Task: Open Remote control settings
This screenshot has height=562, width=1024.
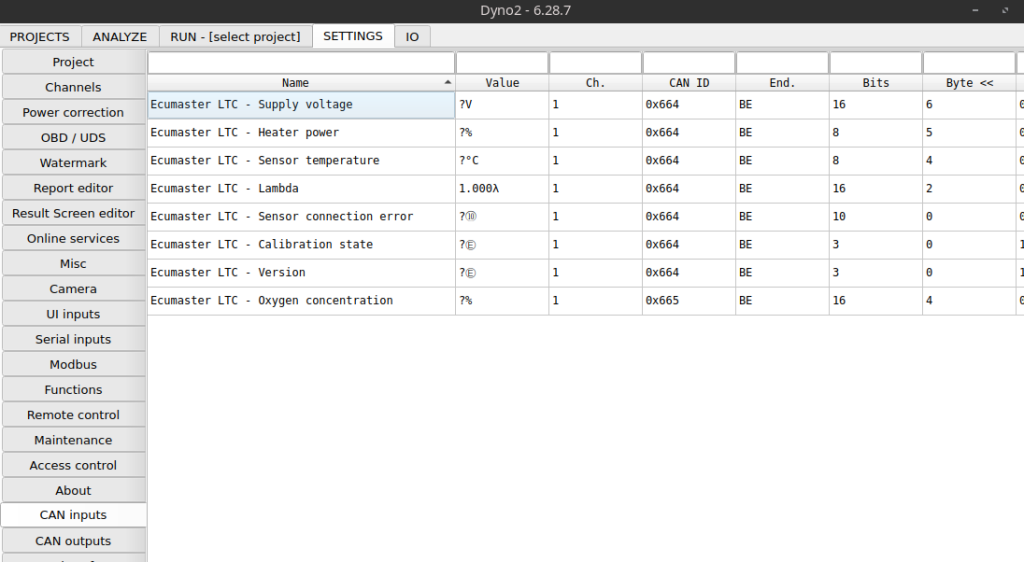Action: coord(73,415)
